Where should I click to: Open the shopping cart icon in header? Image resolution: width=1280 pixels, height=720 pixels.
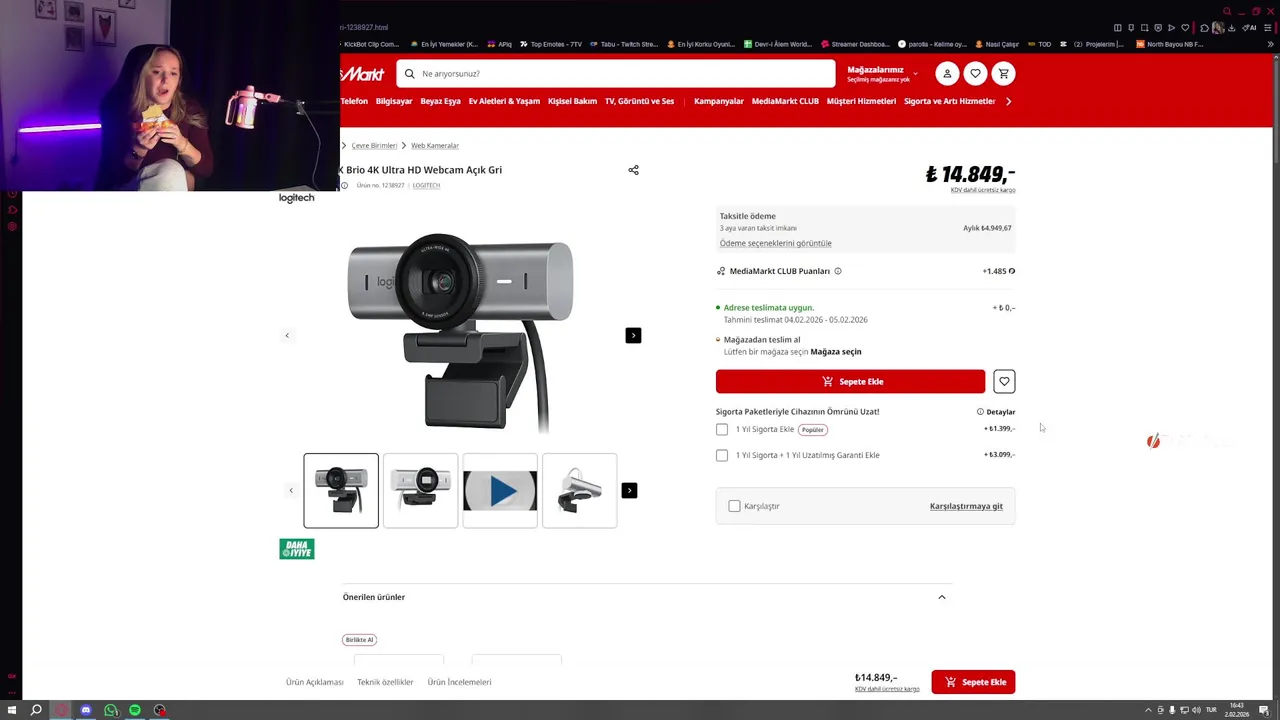[x=1003, y=73]
